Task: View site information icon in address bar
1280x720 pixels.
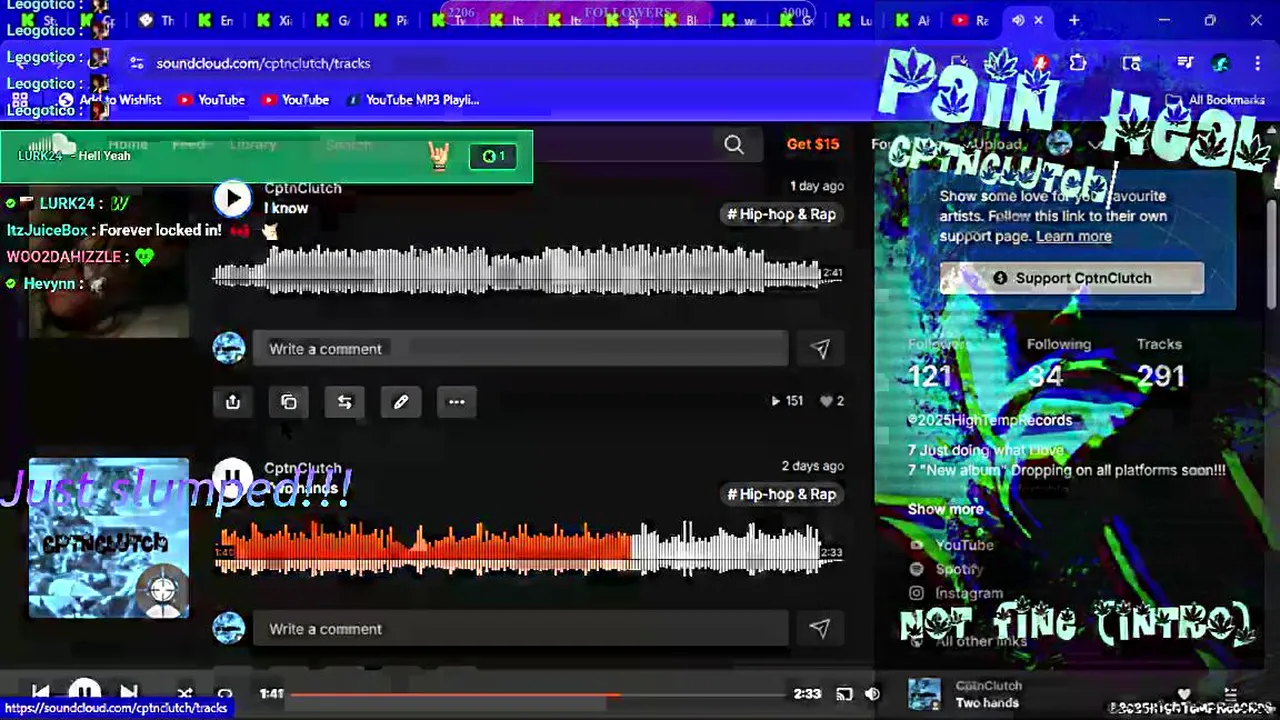Action: pyautogui.click(x=137, y=63)
